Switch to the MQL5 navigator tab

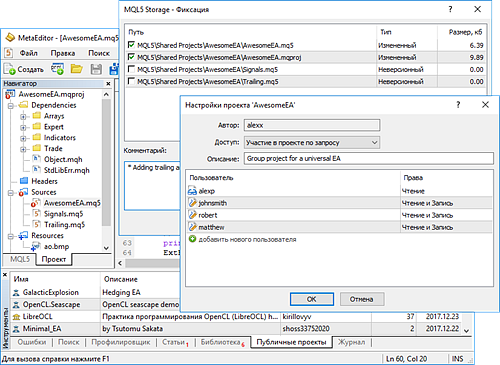(20, 259)
